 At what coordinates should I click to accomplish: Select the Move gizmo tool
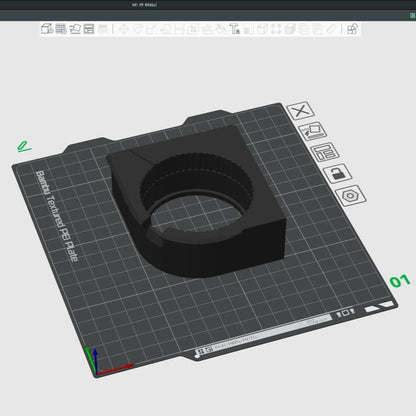click(124, 29)
